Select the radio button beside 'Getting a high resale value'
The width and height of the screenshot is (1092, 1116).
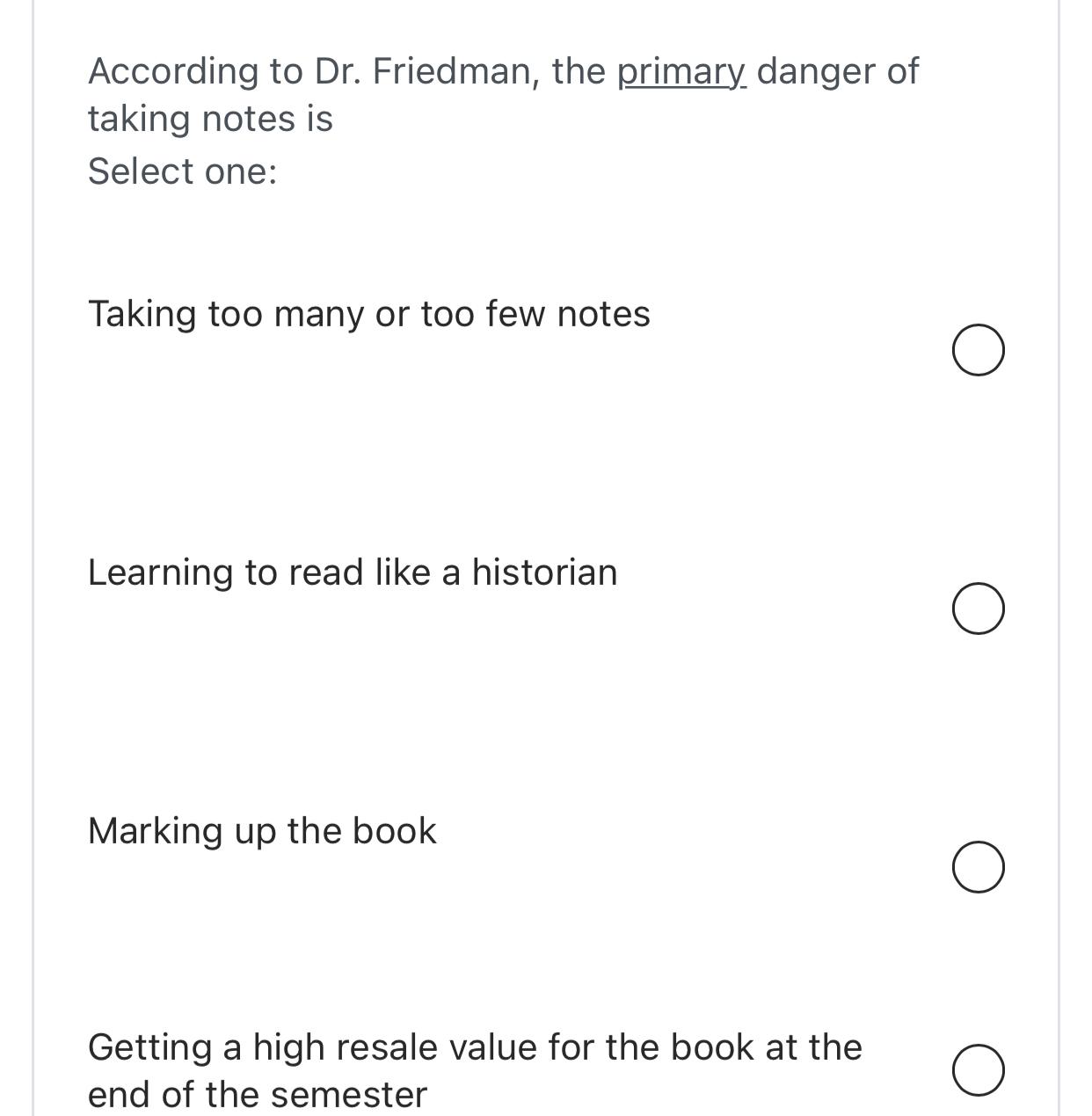tap(979, 1071)
